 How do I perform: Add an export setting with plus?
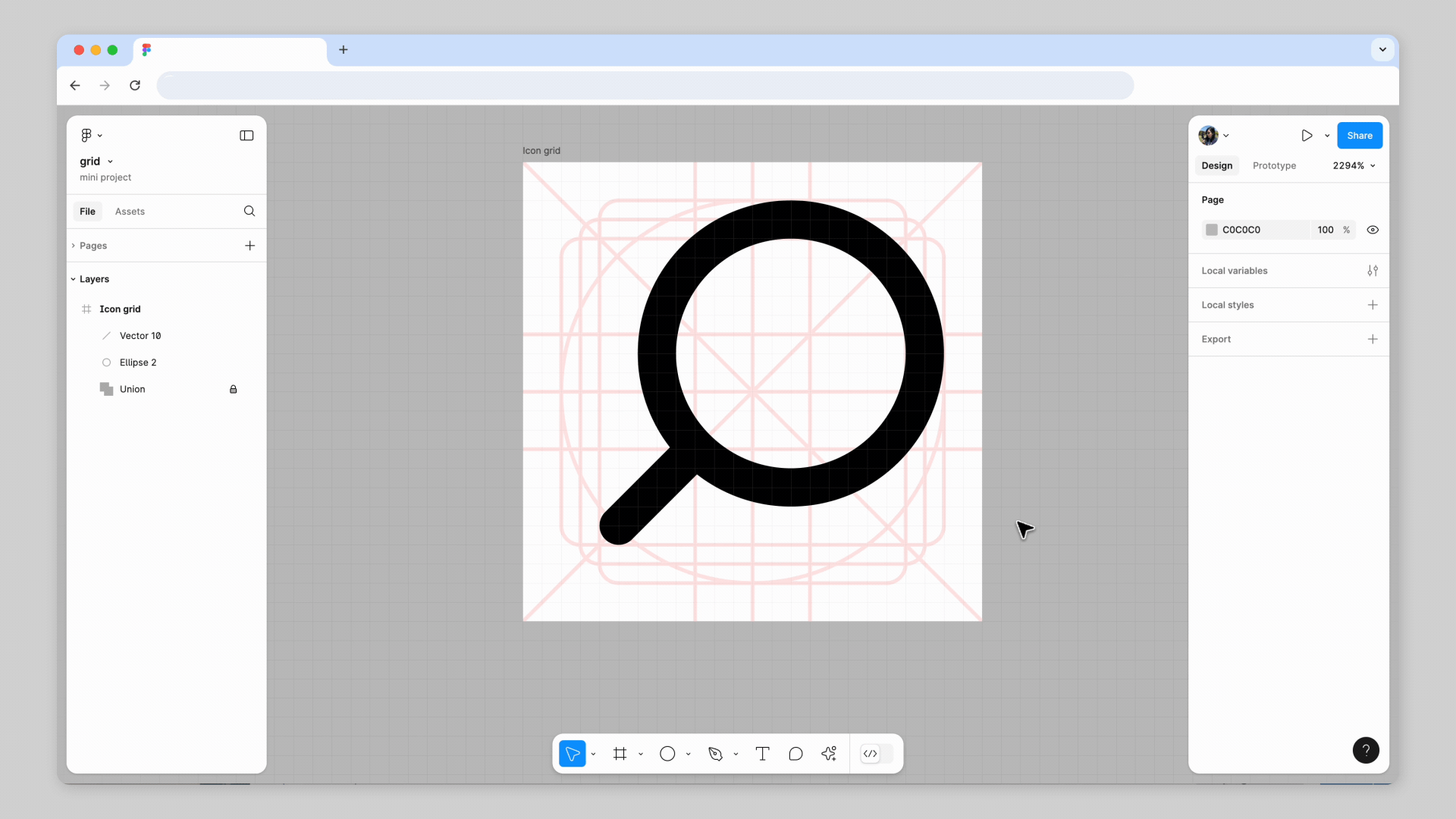[1373, 339]
